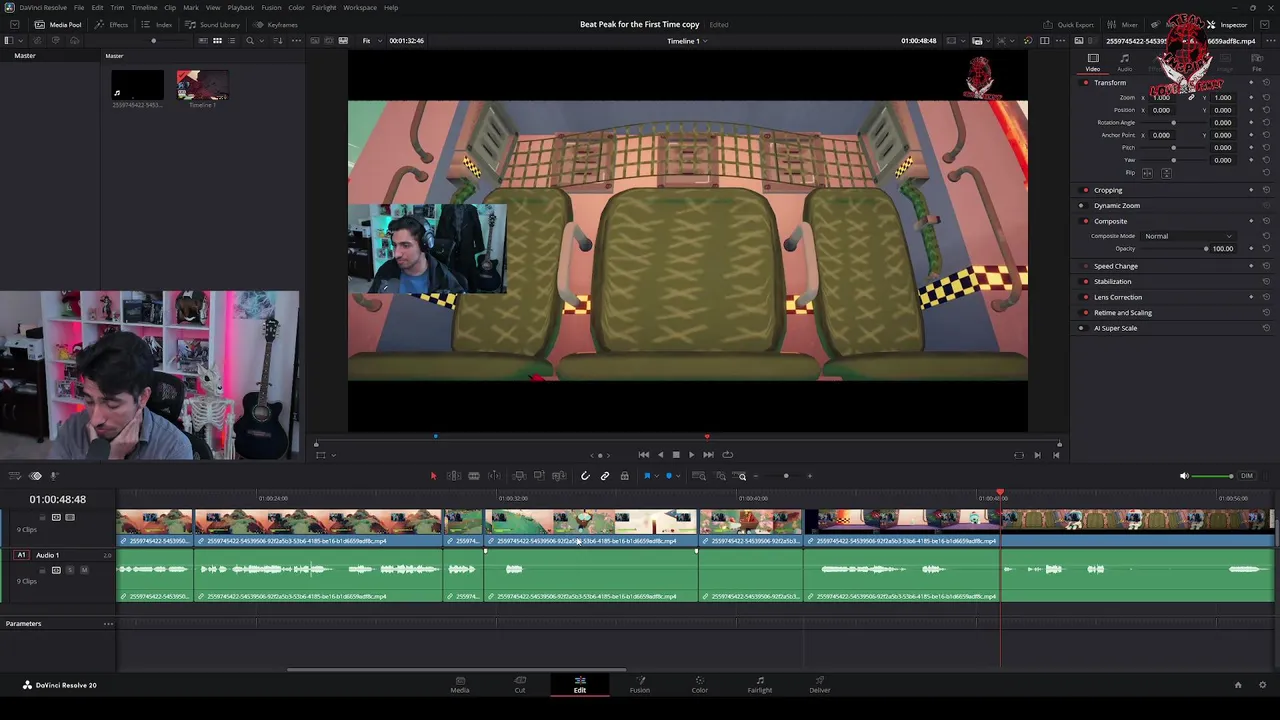The height and width of the screenshot is (720, 1280).
Task: Click the Play forward button
Action: pyautogui.click(x=691, y=455)
